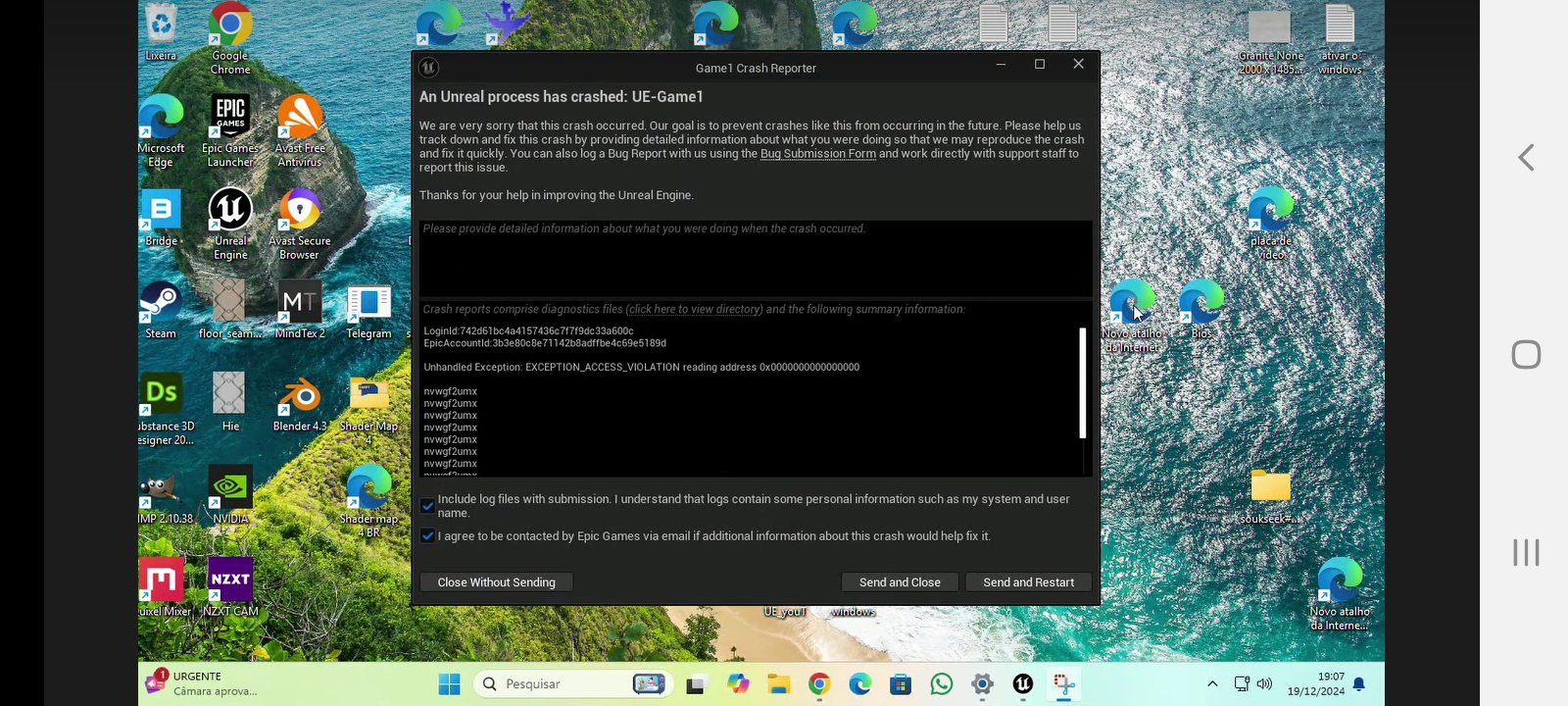Select the ativar o windows text file
1568x706 pixels.
(x=1340, y=39)
